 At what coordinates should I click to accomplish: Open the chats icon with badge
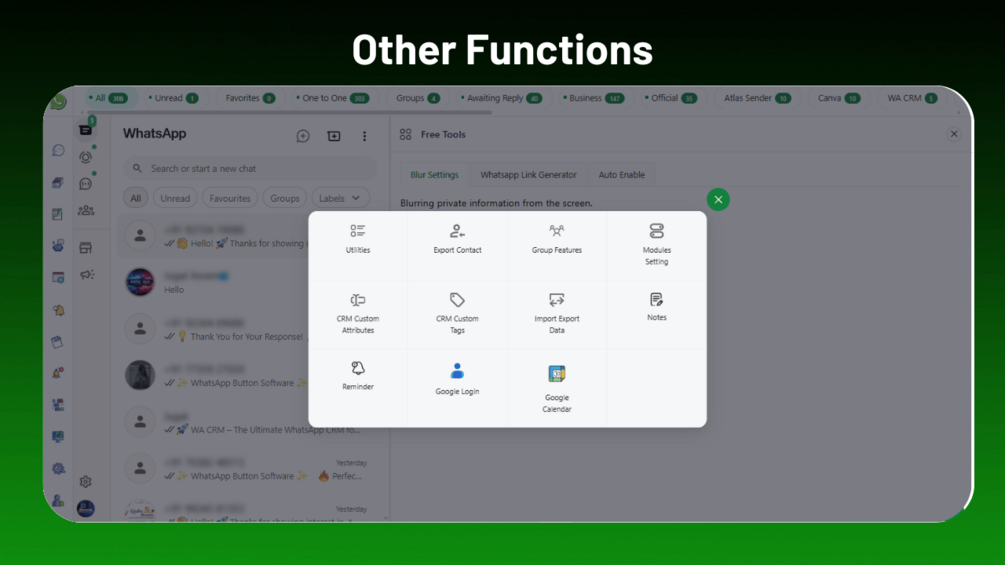click(85, 130)
